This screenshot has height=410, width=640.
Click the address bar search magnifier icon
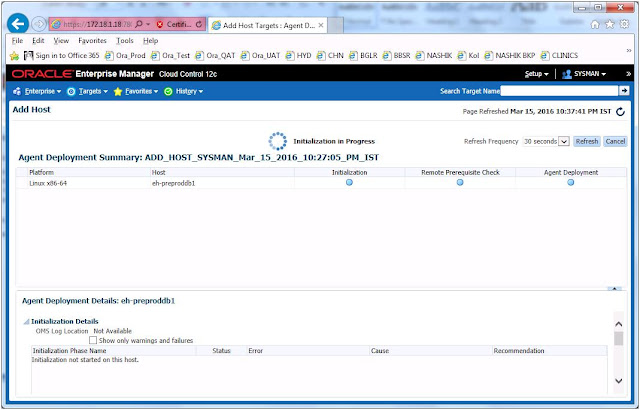(x=139, y=24)
